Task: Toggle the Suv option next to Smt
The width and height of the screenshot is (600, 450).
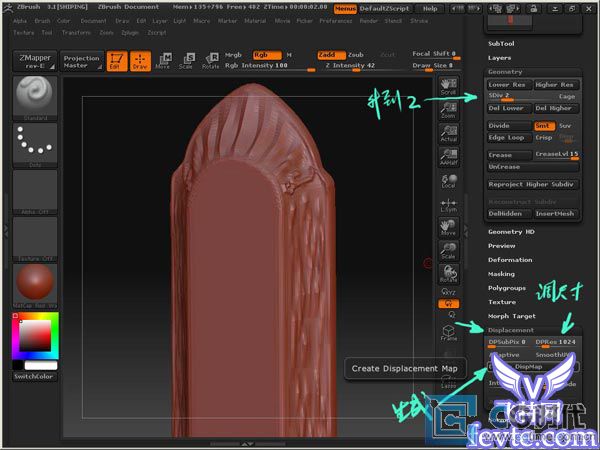Action: click(565, 126)
